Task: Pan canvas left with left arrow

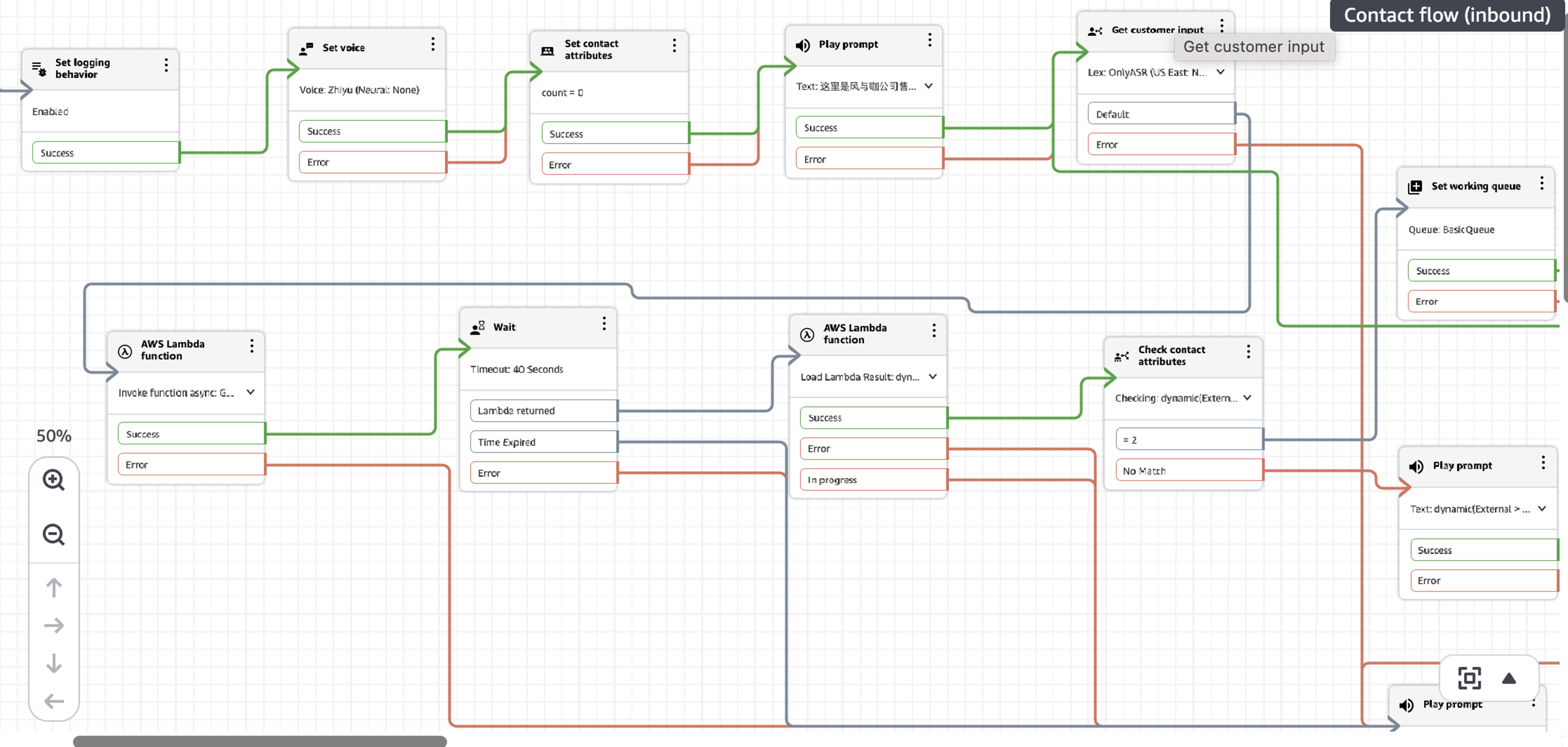Action: (x=53, y=701)
